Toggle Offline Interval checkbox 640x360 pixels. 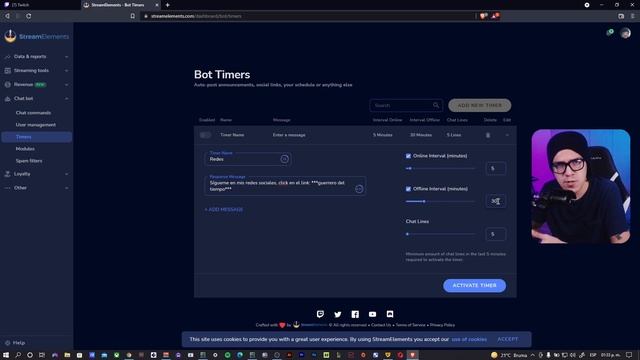(408, 189)
